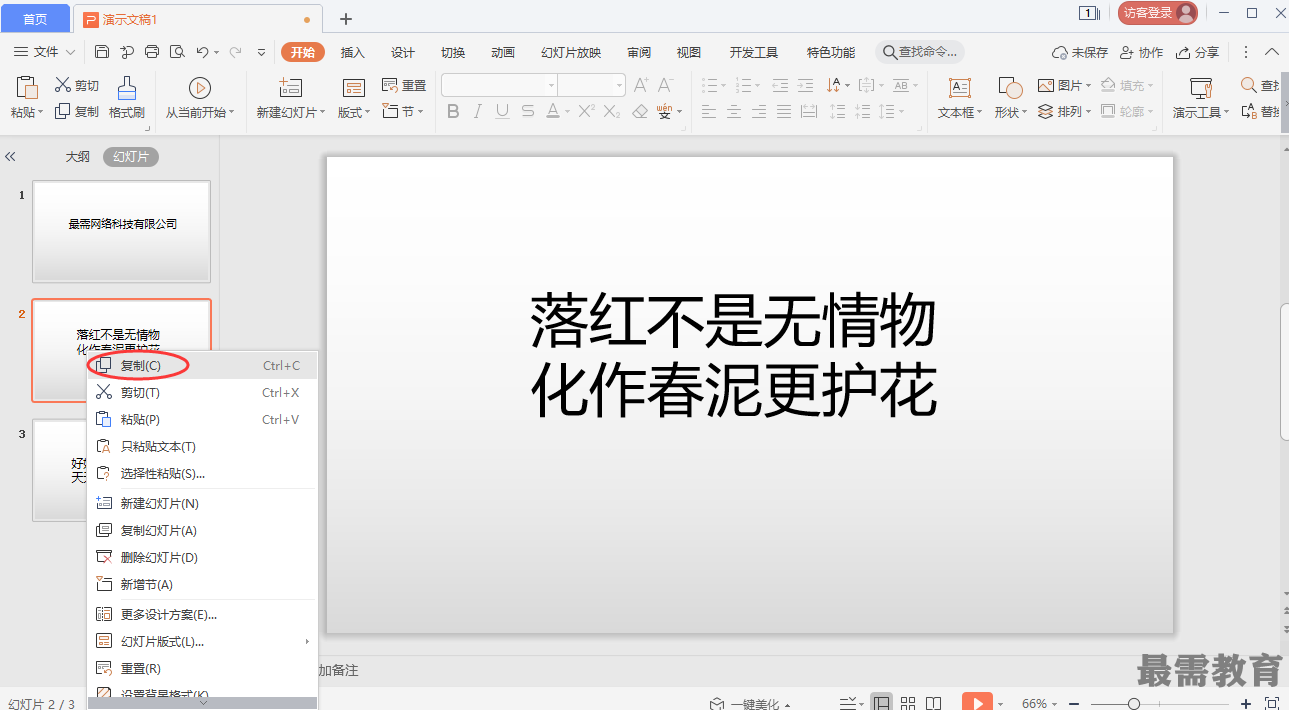Screen dimensions: 1289x710
Task: Collapse the slide panel with double chevron
Action: coord(10,157)
